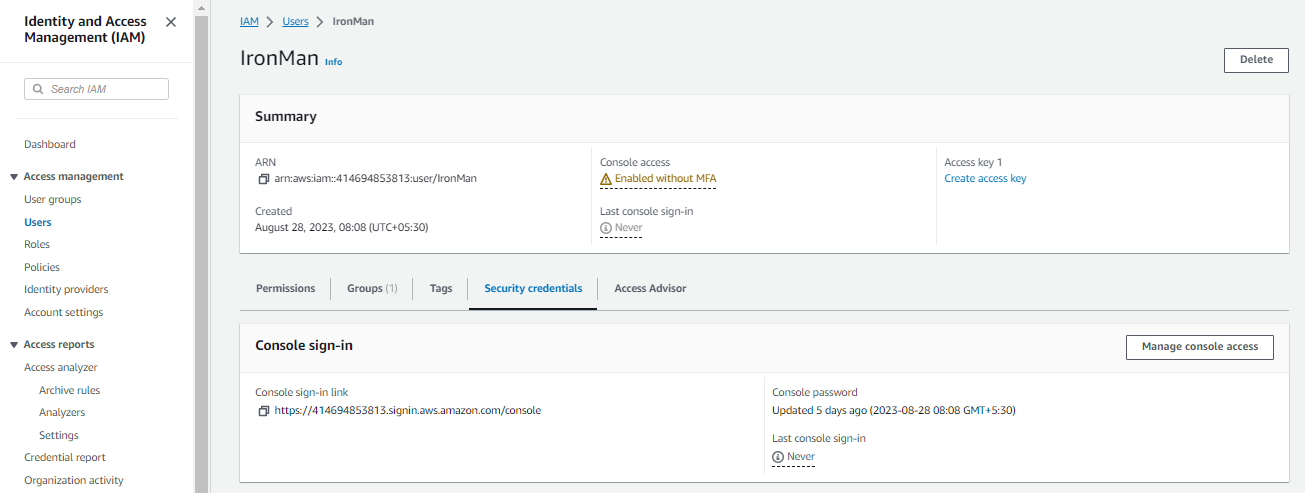This screenshot has height=493, width=1305.
Task: Switch to the Permissions tab
Action: [285, 288]
